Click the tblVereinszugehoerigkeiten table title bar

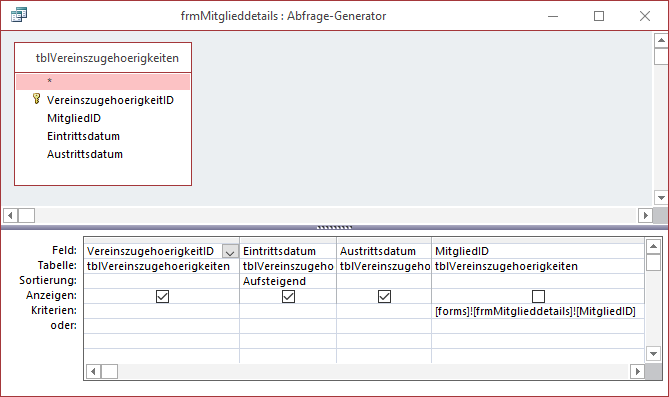(103, 58)
